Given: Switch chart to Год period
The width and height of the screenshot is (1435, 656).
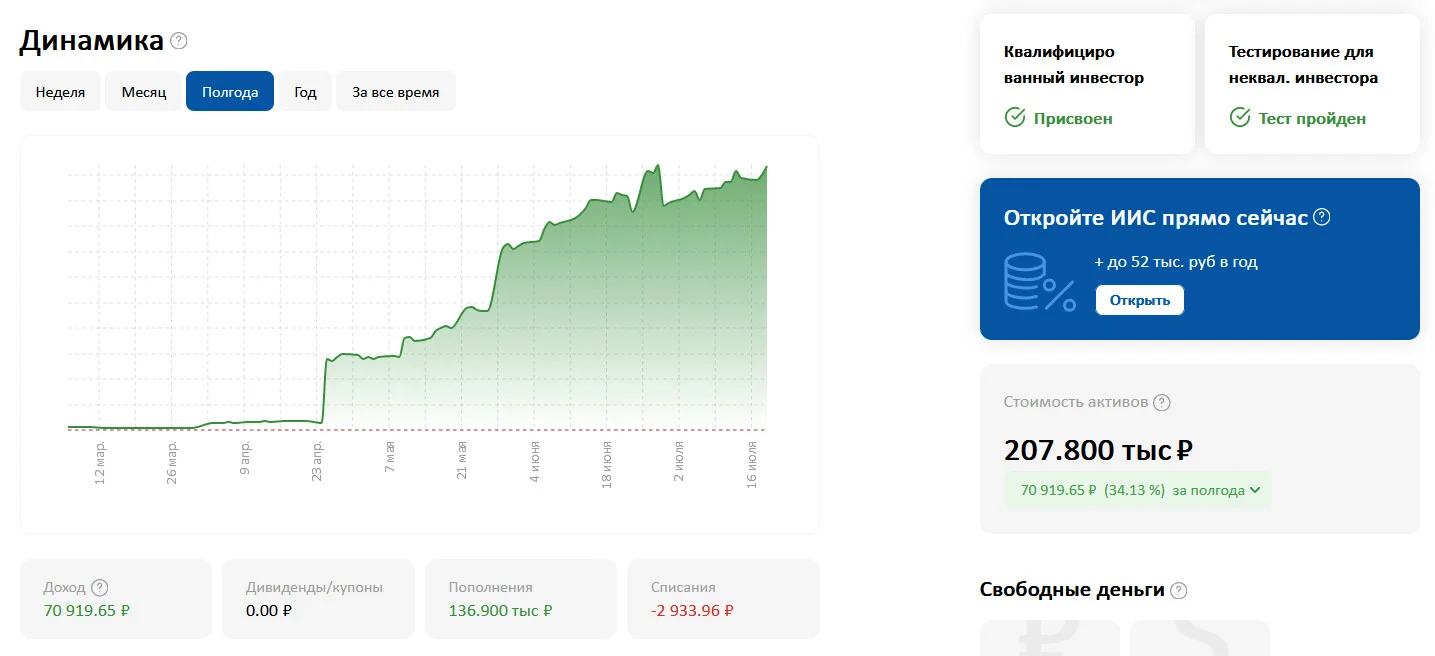Looking at the screenshot, I should coord(305,92).
